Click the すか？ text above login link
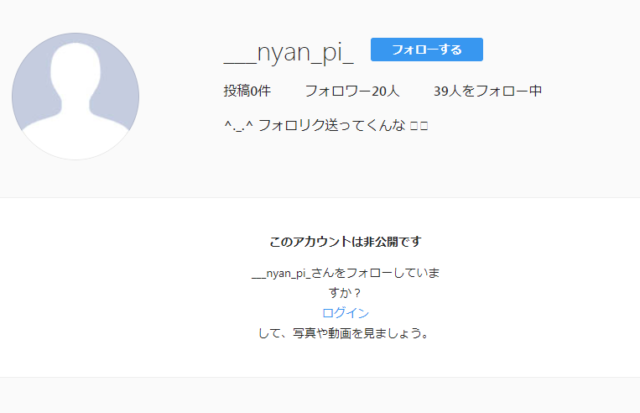Viewport: 640px width, 413px height. [345, 293]
